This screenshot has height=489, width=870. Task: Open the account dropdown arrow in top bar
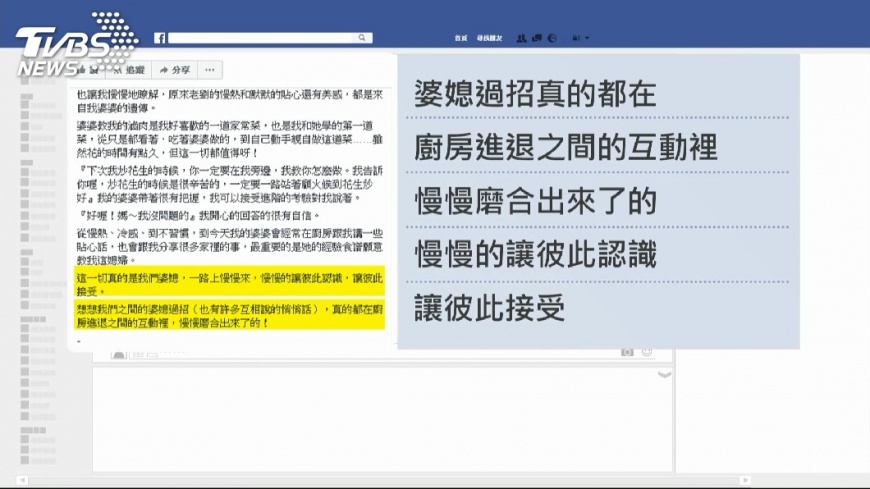[x=587, y=38]
